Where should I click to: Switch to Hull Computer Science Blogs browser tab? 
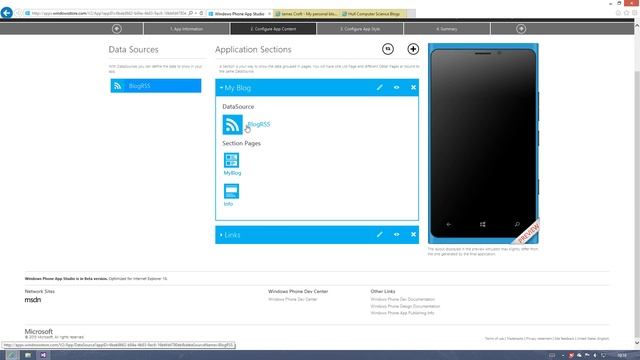[373, 13]
